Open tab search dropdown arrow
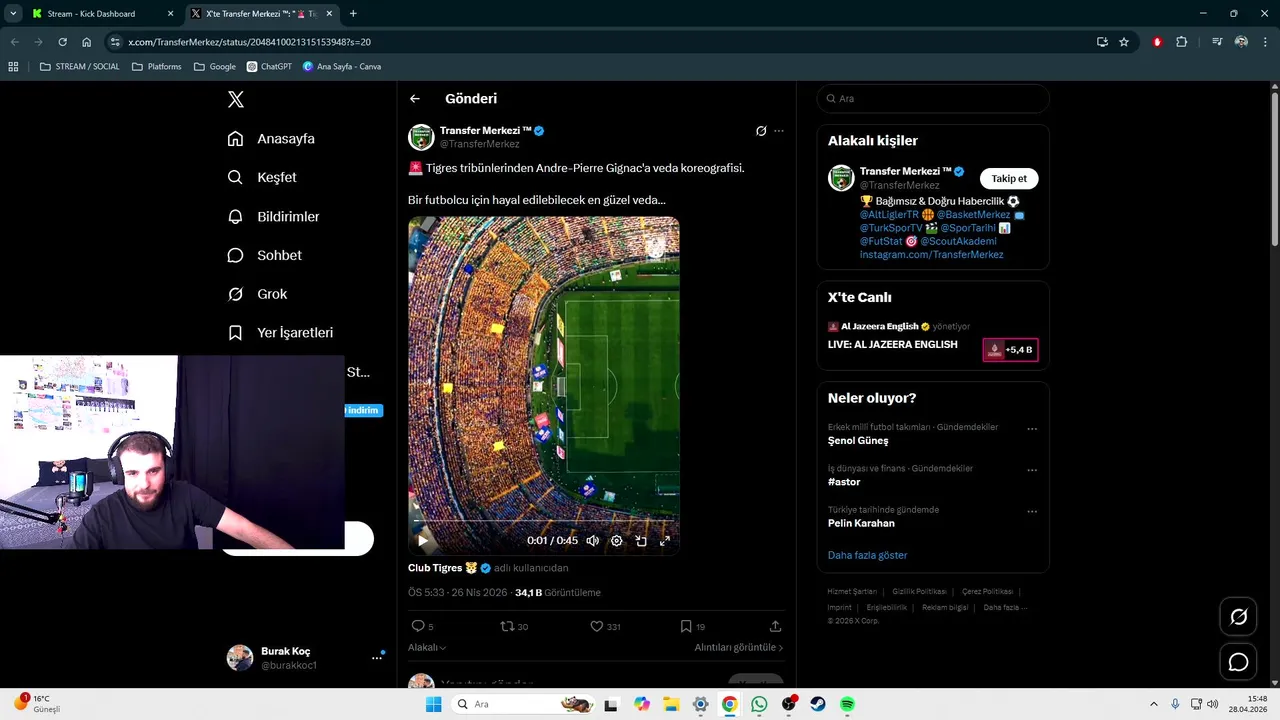The width and height of the screenshot is (1280, 720). pyautogui.click(x=13, y=14)
